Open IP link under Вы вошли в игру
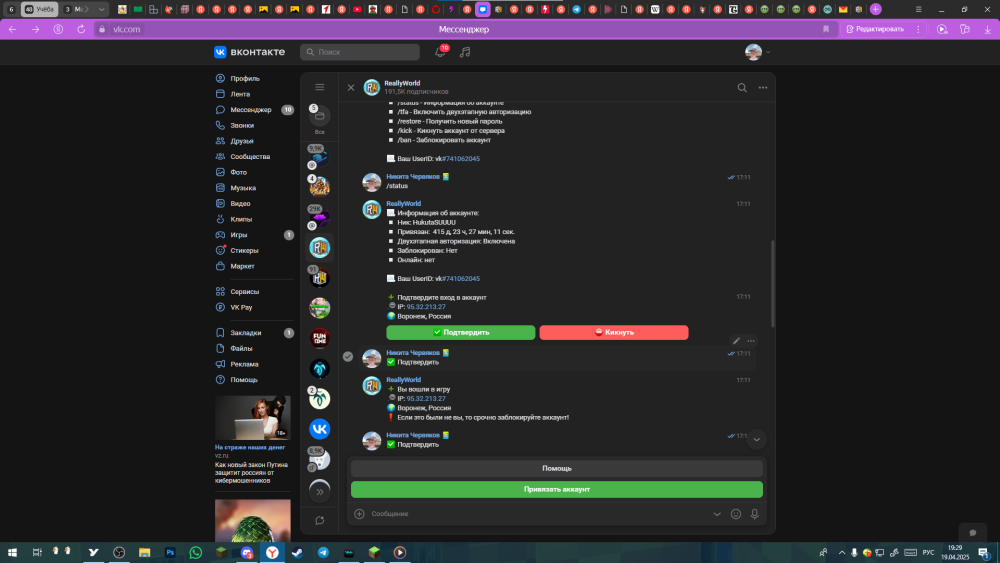Viewport: 1000px width, 563px height. point(426,398)
